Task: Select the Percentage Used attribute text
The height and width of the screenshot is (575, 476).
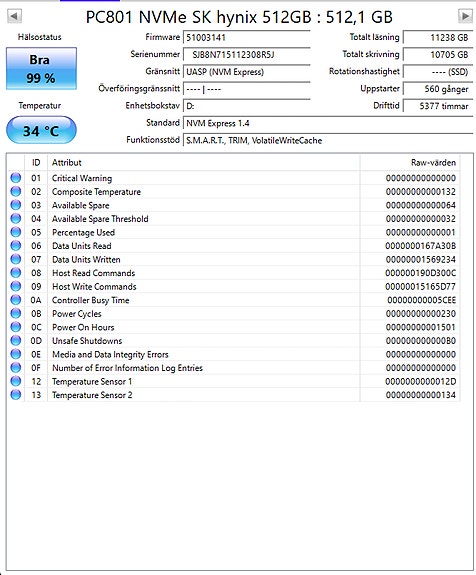Action: point(83,232)
